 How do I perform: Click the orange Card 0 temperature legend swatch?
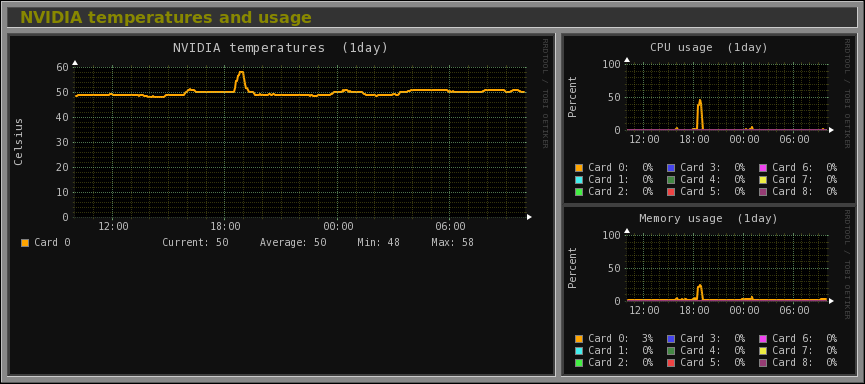[x=25, y=243]
